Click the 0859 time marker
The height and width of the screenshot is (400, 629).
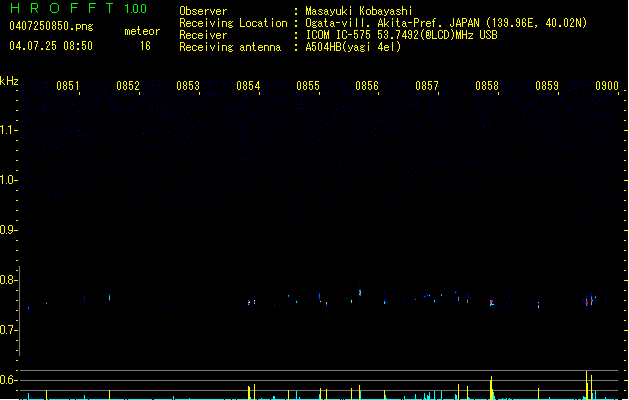[x=547, y=86]
